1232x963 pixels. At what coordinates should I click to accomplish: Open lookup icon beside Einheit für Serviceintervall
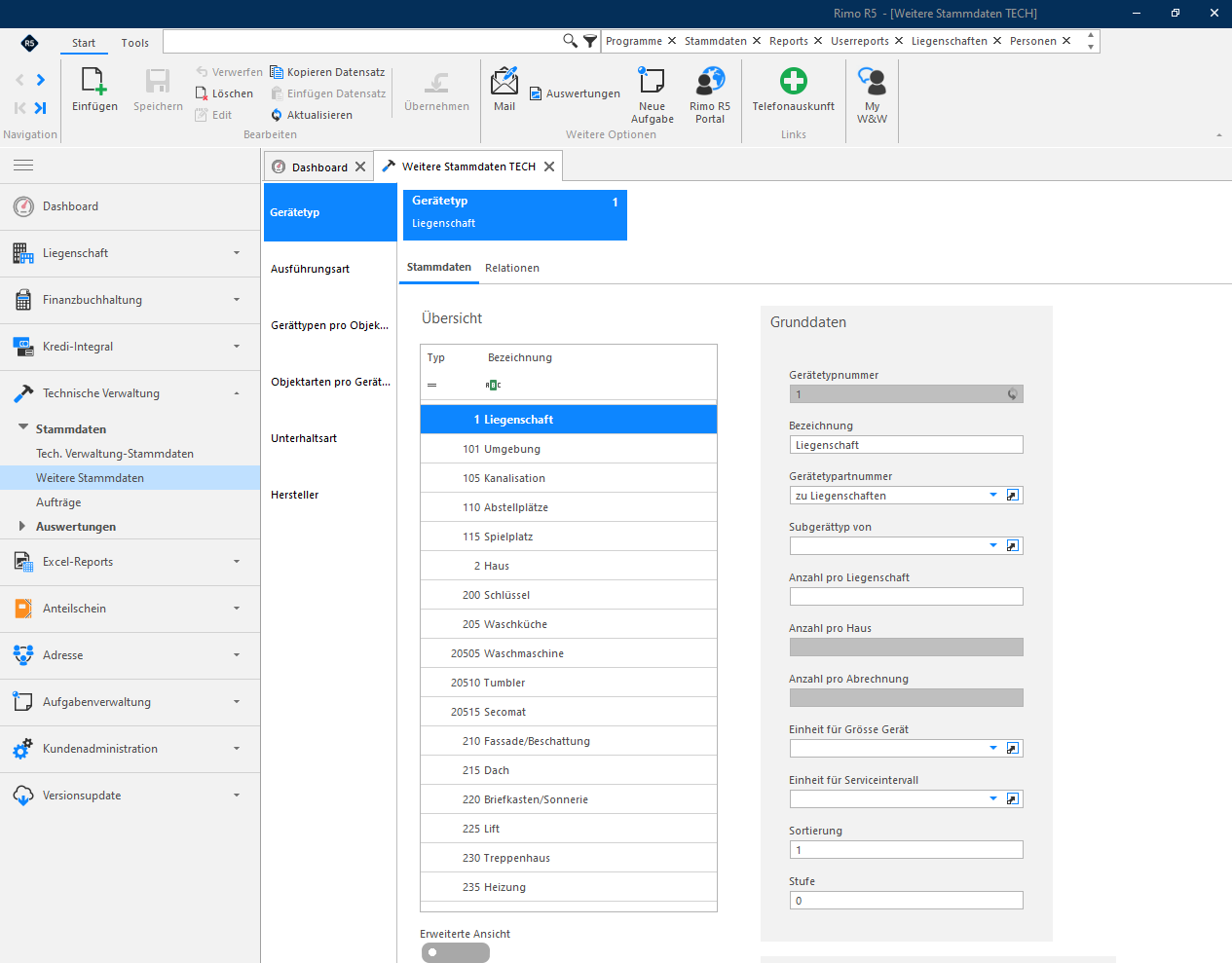[1013, 799]
